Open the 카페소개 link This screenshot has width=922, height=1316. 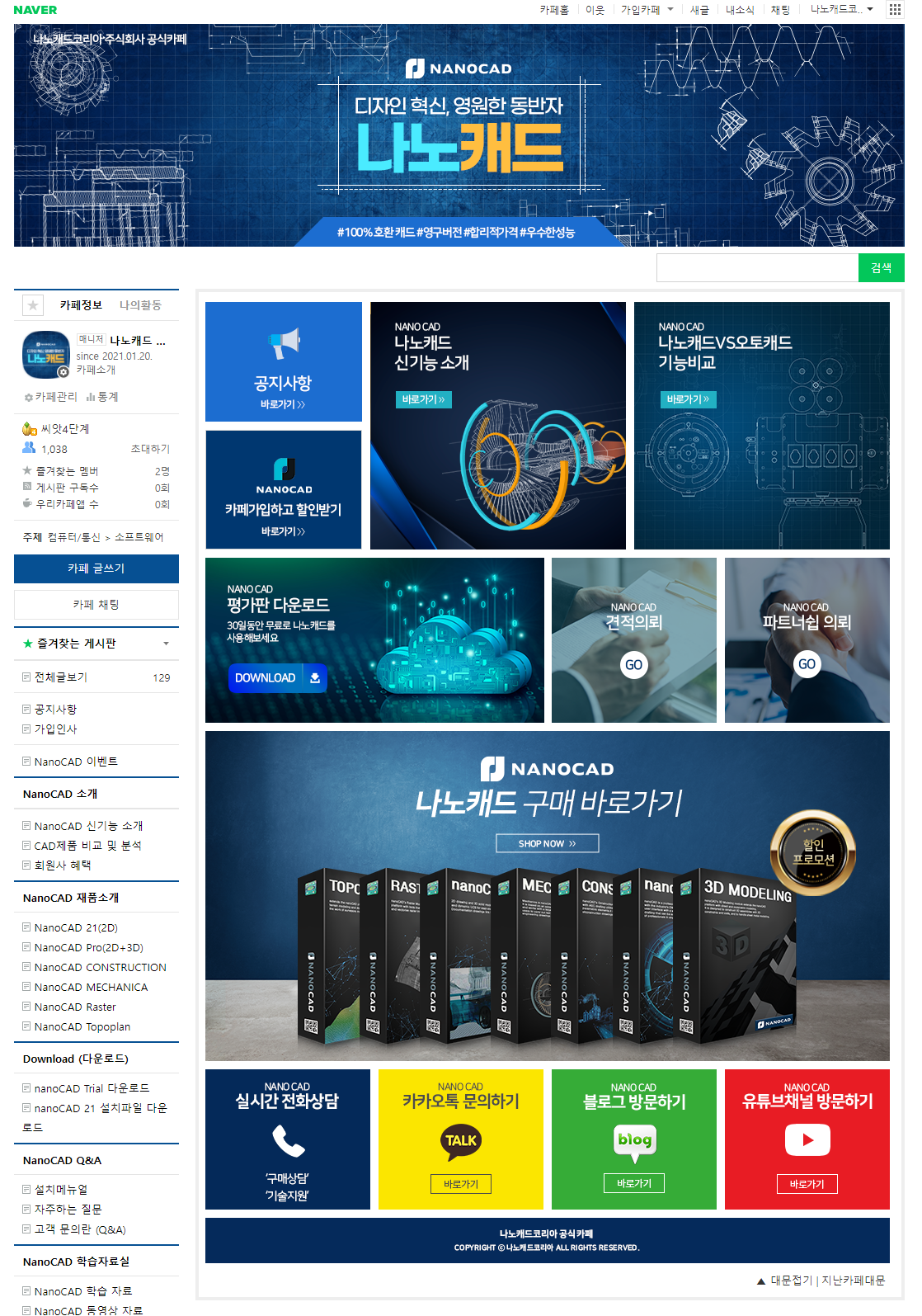click(x=96, y=370)
